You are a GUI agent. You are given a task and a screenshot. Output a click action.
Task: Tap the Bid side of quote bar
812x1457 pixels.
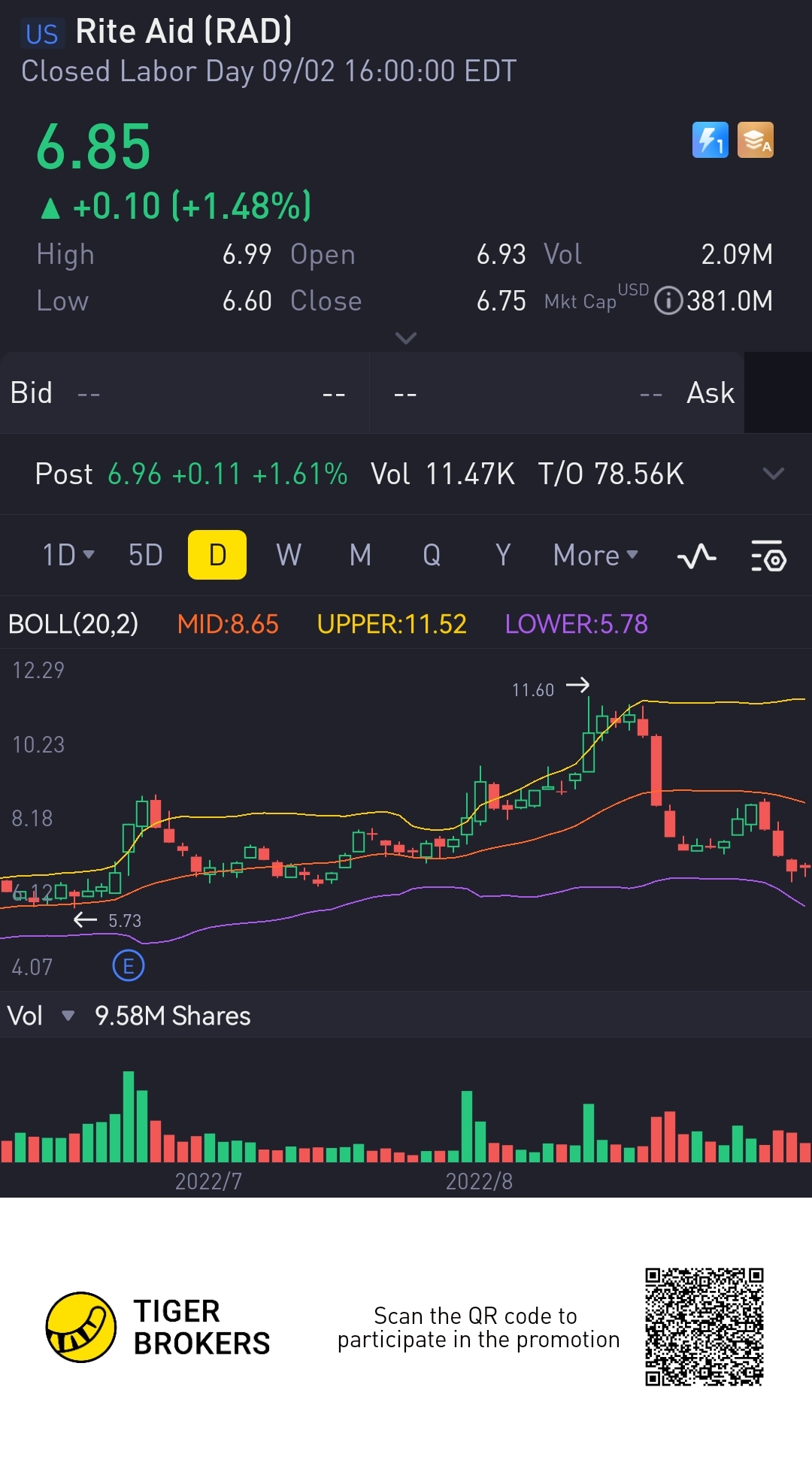pos(184,393)
